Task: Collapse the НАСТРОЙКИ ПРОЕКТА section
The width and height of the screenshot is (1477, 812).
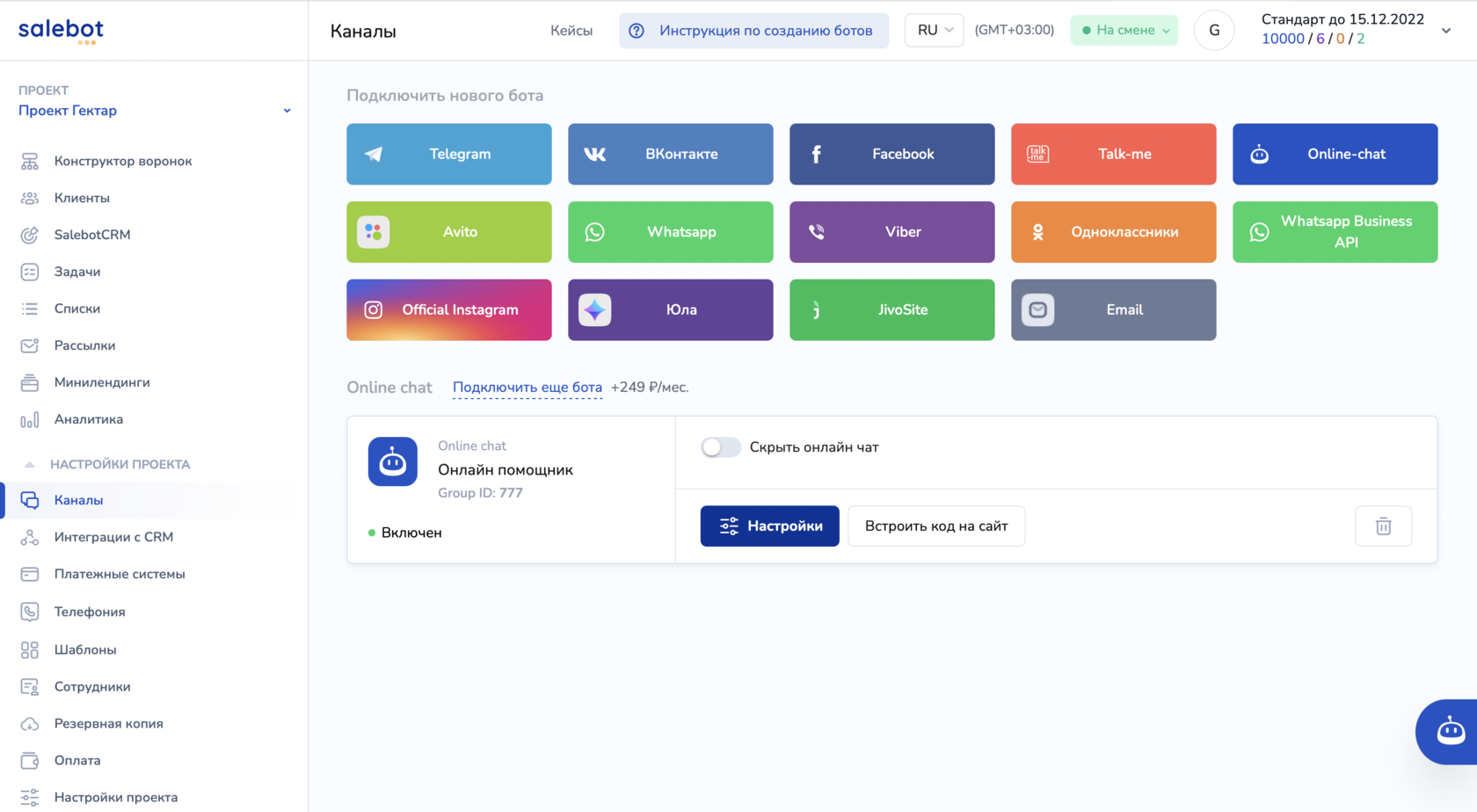Action: click(30, 464)
